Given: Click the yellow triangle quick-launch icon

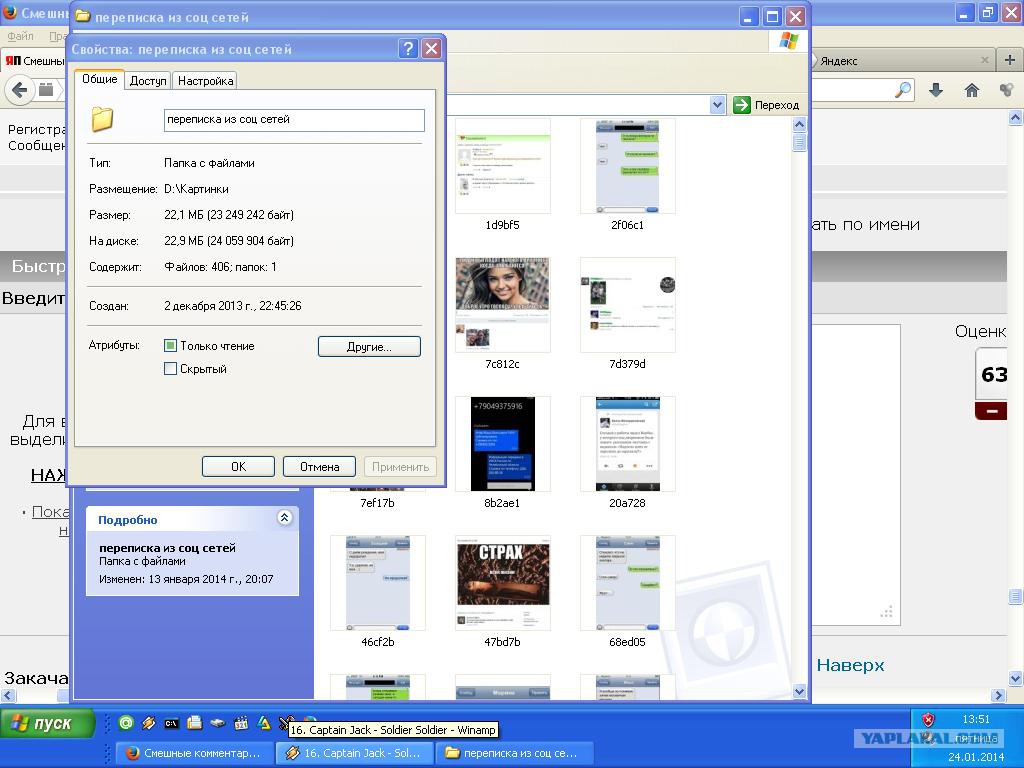Looking at the screenshot, I should pos(264,723).
